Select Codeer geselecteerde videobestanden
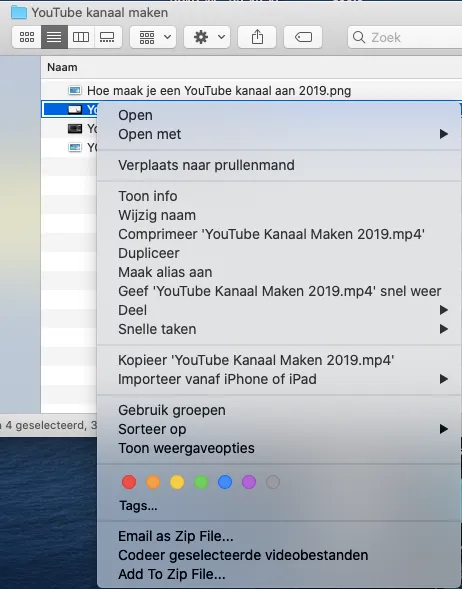The image size is (462, 589). coord(279,555)
